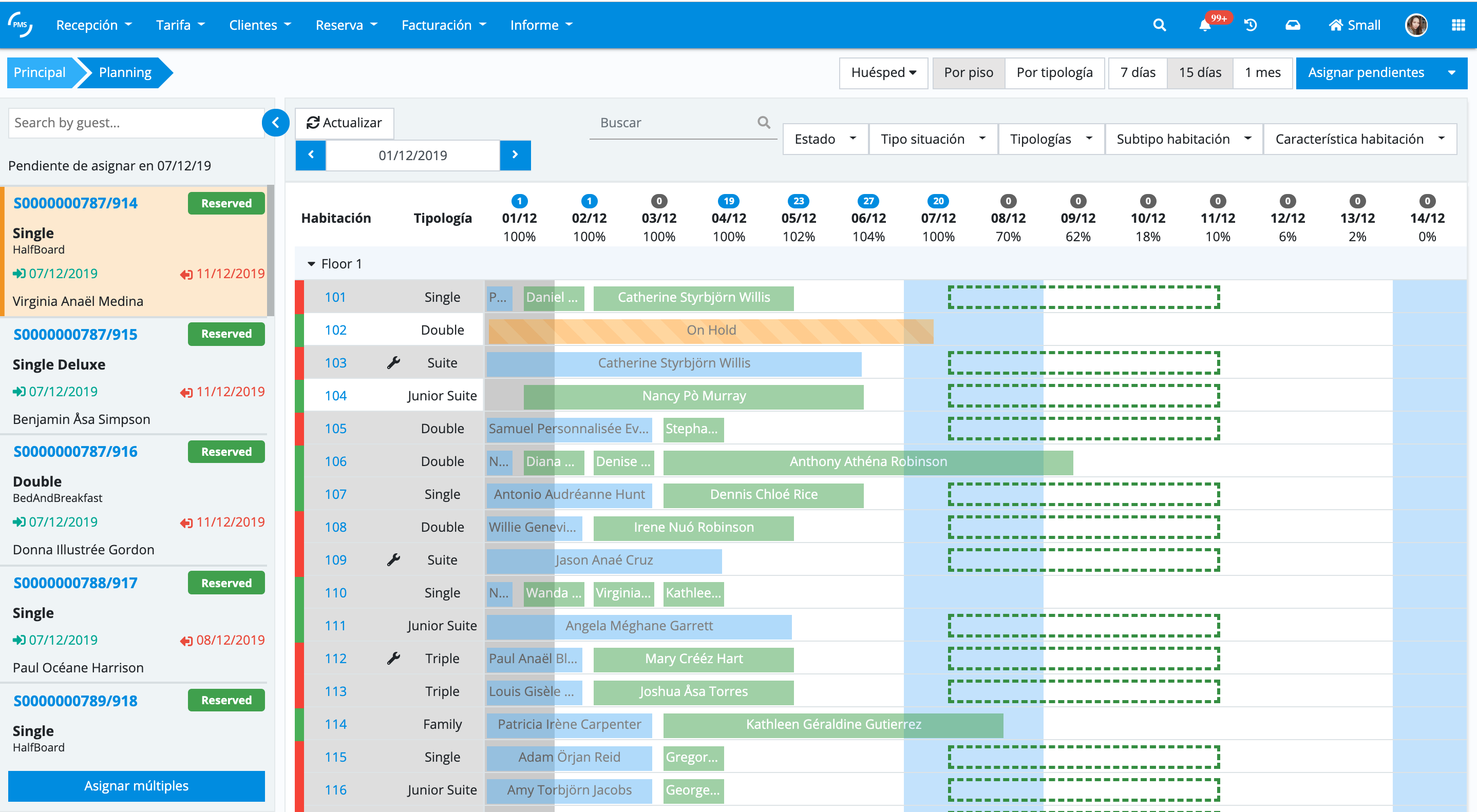1477x812 pixels.
Task: Open the Facturación menu
Action: (443, 25)
